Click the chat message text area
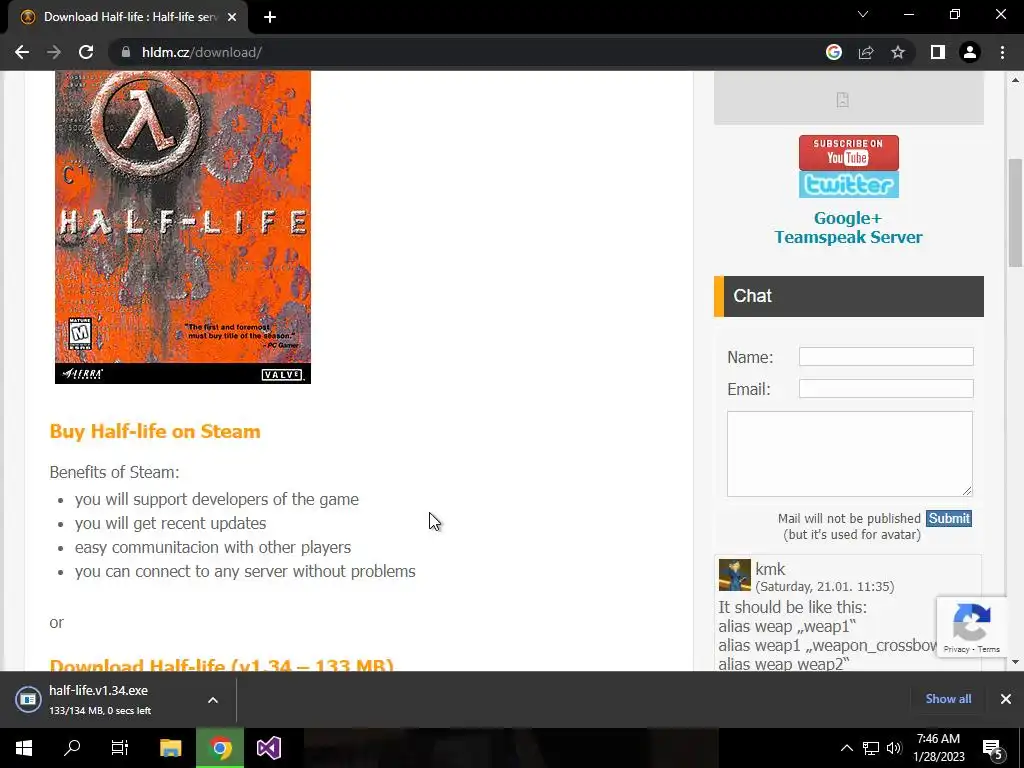This screenshot has height=768, width=1024. point(850,454)
